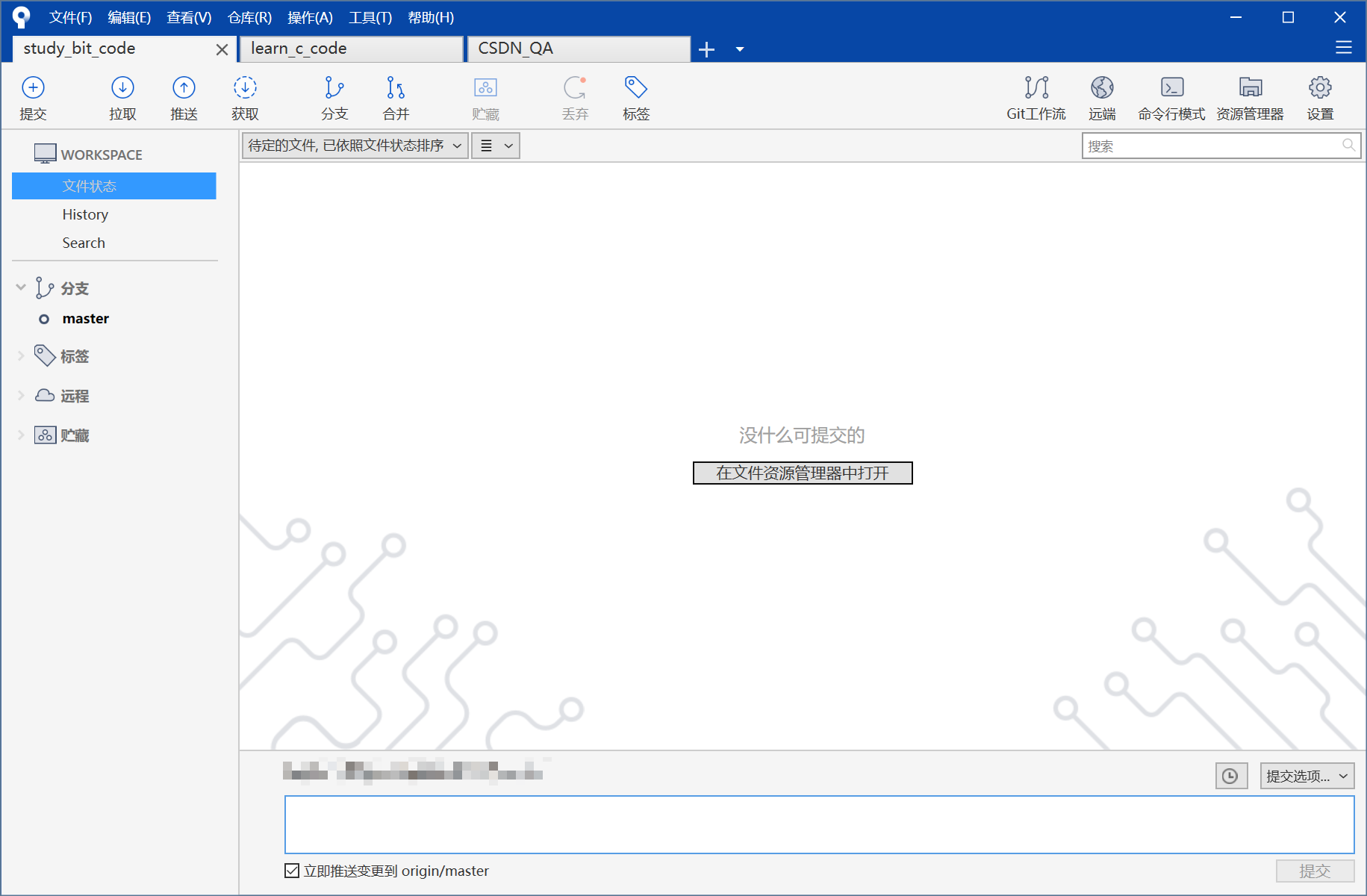Open the 操作(A) menu
The width and height of the screenshot is (1367, 896).
tap(310, 17)
